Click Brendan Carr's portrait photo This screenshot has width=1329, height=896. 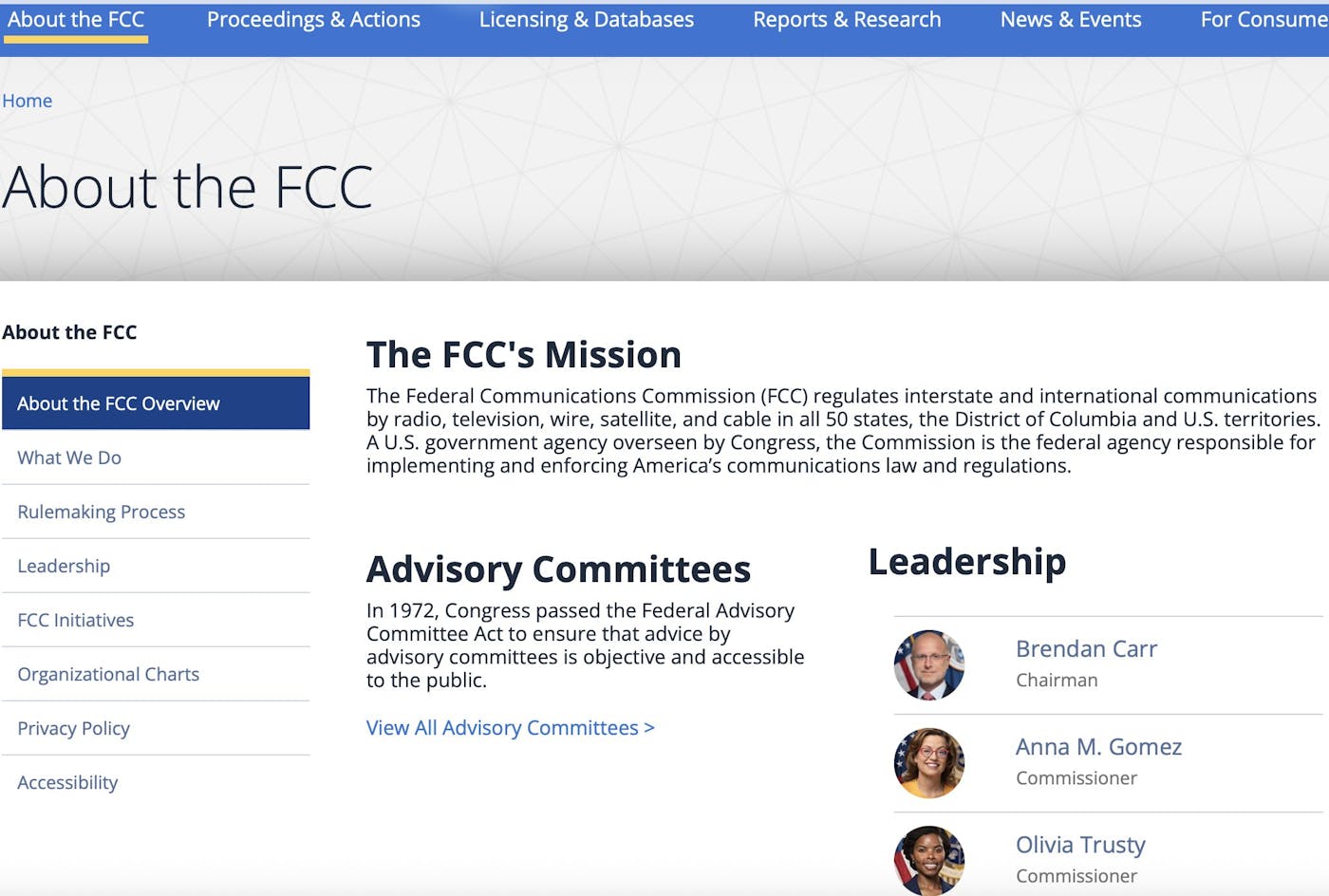point(928,665)
